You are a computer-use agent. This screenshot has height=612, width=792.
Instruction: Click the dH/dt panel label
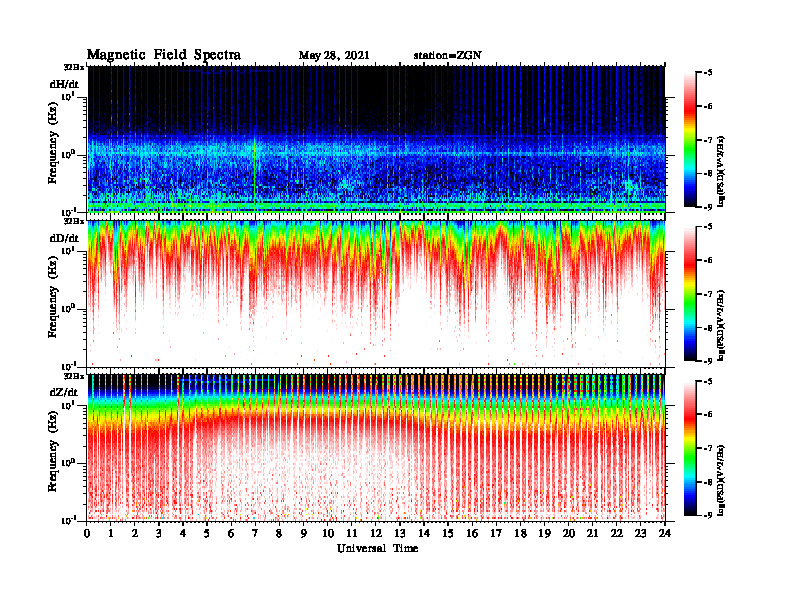click(x=64, y=84)
